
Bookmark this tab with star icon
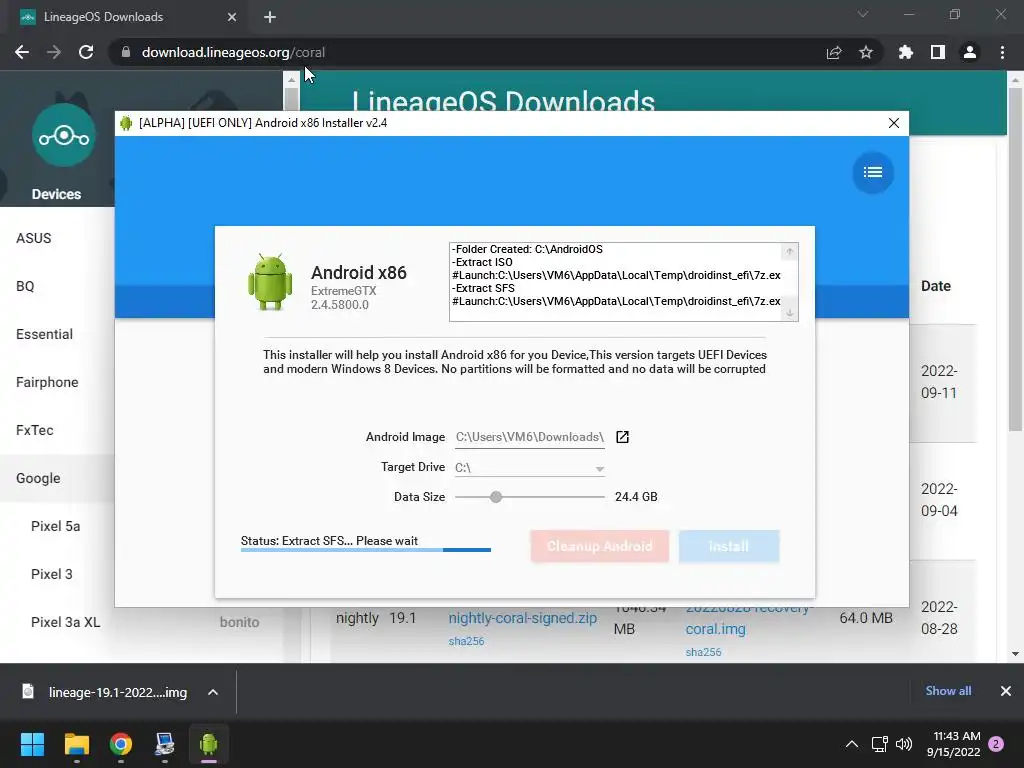[x=866, y=52]
